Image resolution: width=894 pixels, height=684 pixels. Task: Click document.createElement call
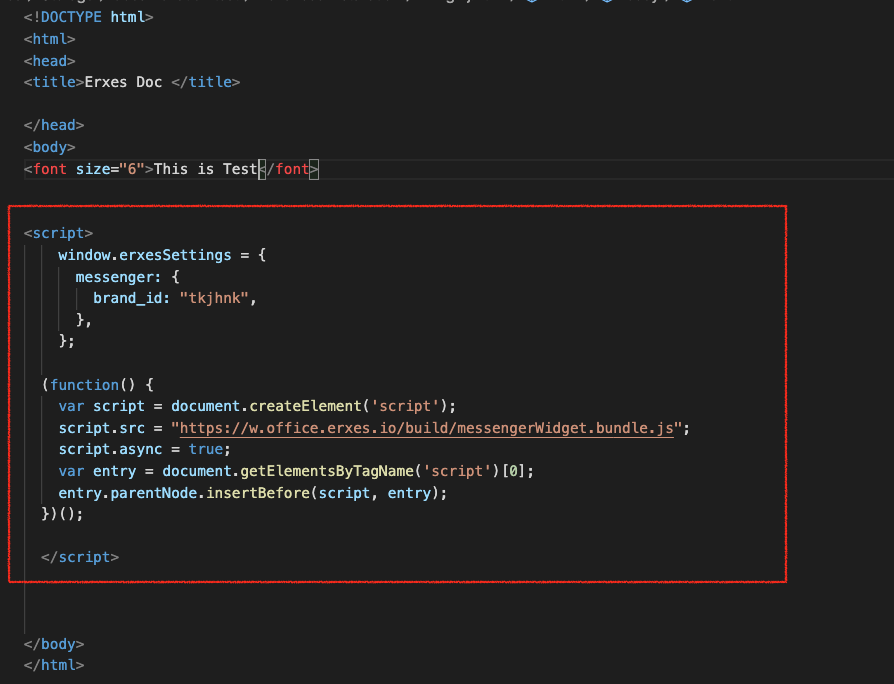tap(314, 406)
